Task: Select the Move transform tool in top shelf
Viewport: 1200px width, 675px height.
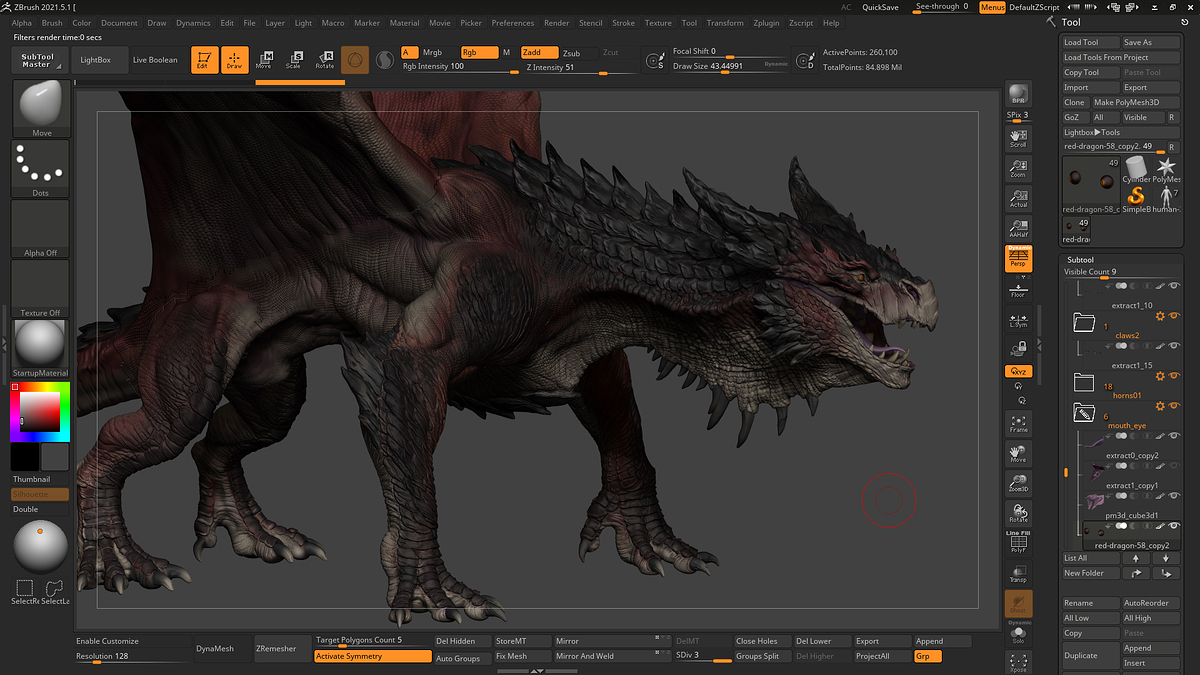Action: pyautogui.click(x=264, y=60)
